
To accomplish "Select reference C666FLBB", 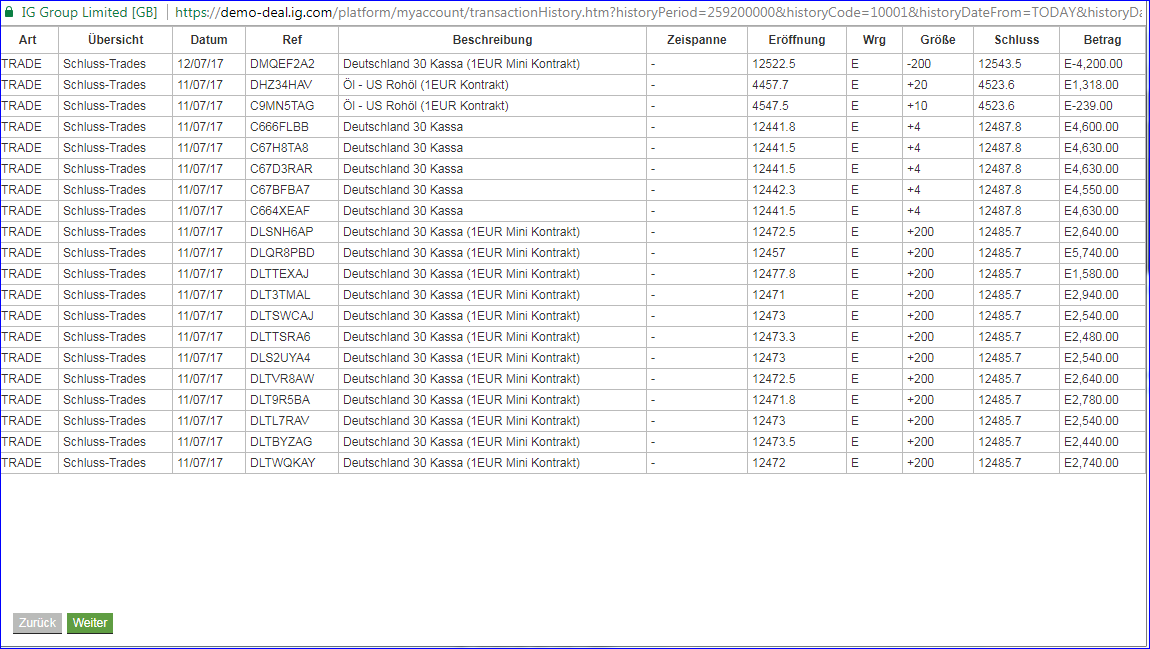I will [279, 127].
